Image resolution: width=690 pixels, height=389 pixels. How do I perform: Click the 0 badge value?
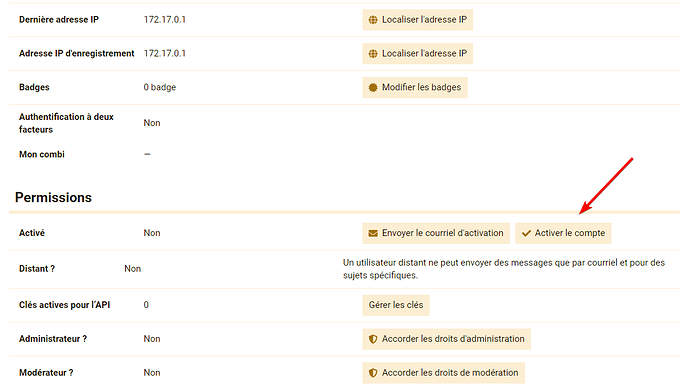(x=160, y=88)
